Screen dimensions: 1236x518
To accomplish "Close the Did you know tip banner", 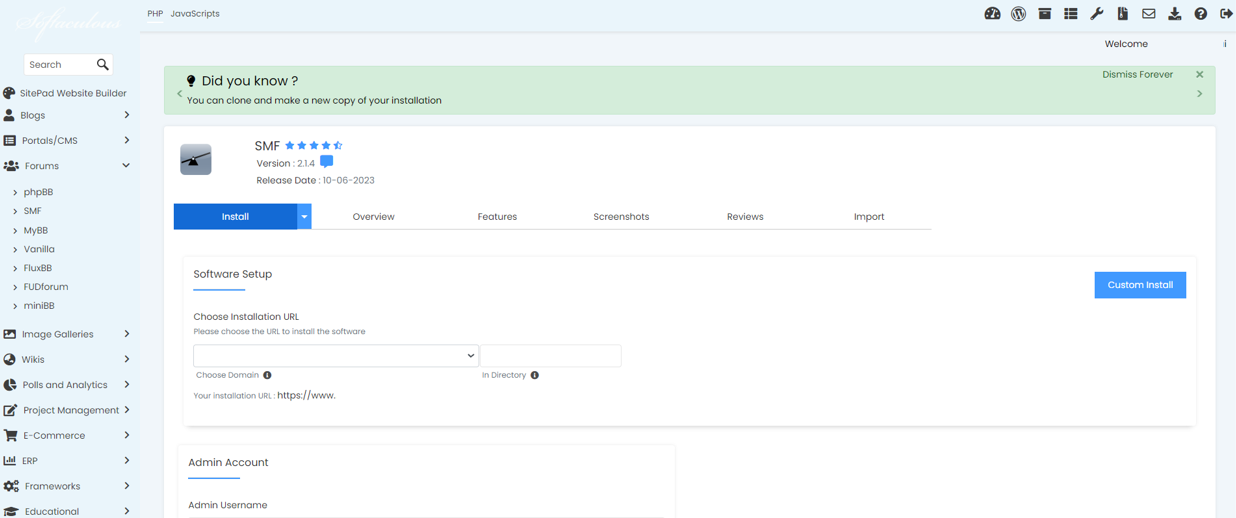I will click(1199, 75).
